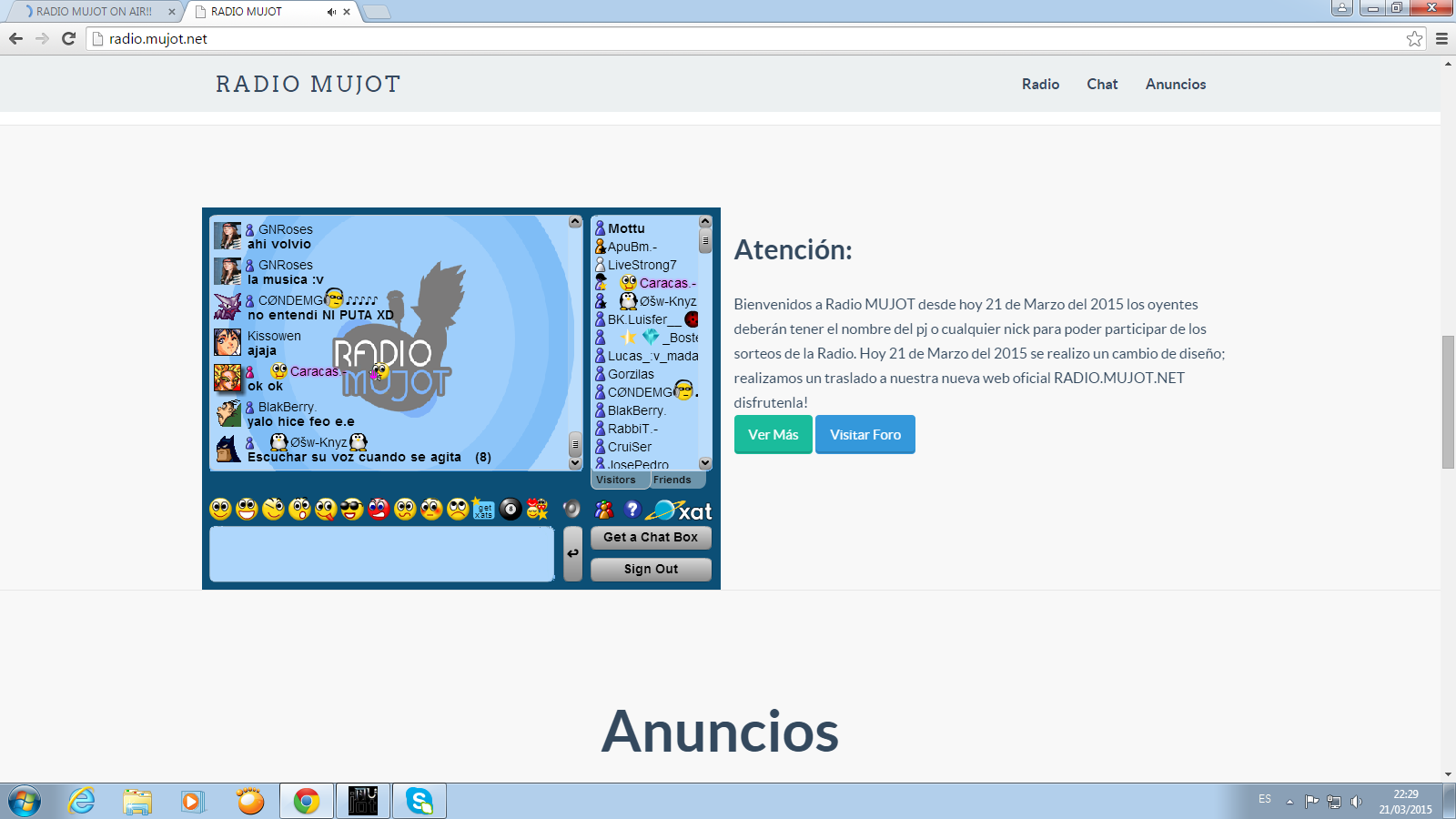Bookmark page with the star icon
The width and height of the screenshot is (1456, 819).
tap(1414, 38)
